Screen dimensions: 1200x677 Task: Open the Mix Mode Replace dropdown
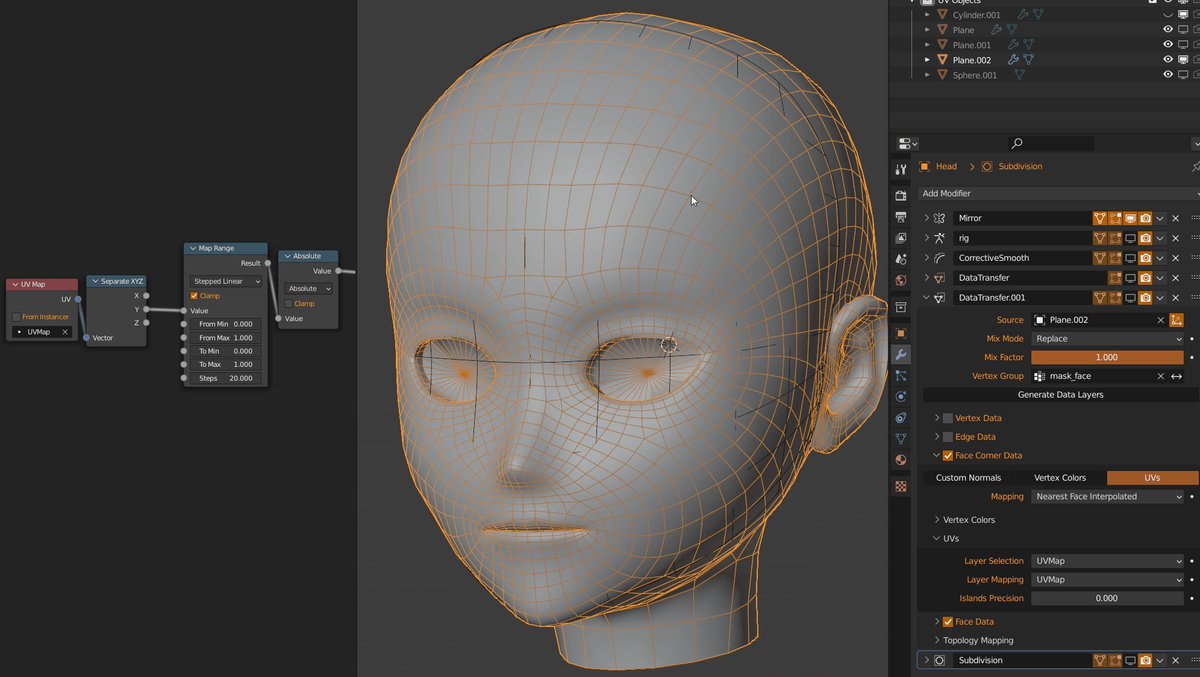1107,339
